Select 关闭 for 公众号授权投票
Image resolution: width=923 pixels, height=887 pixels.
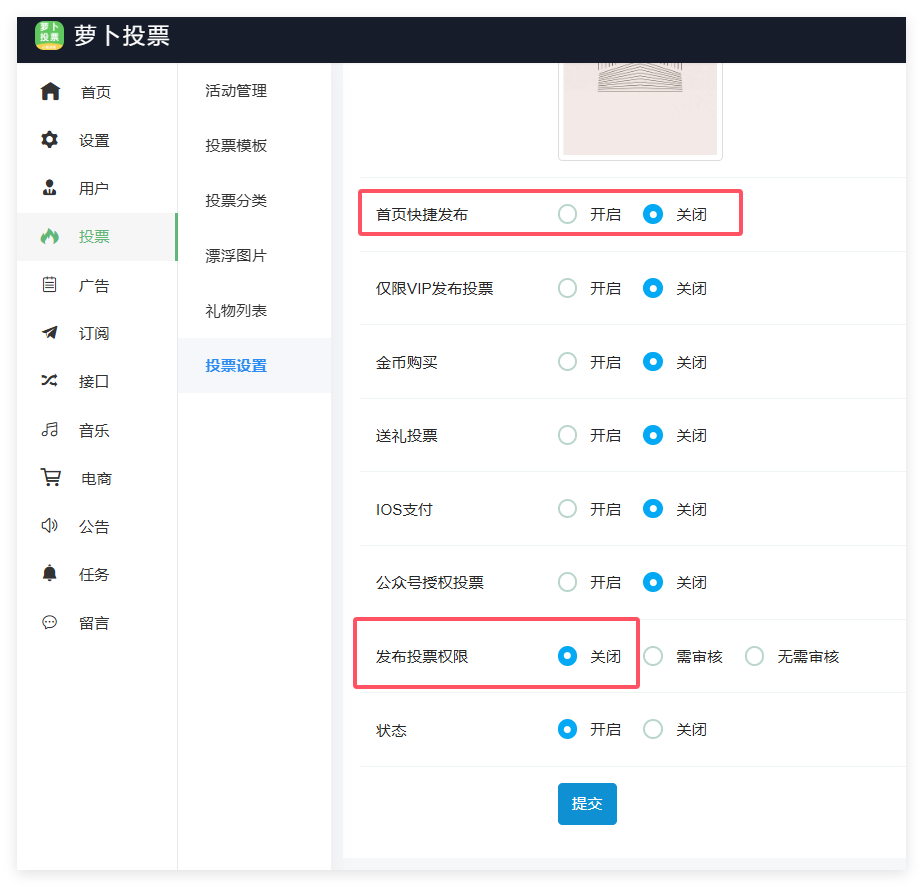pyautogui.click(x=653, y=582)
